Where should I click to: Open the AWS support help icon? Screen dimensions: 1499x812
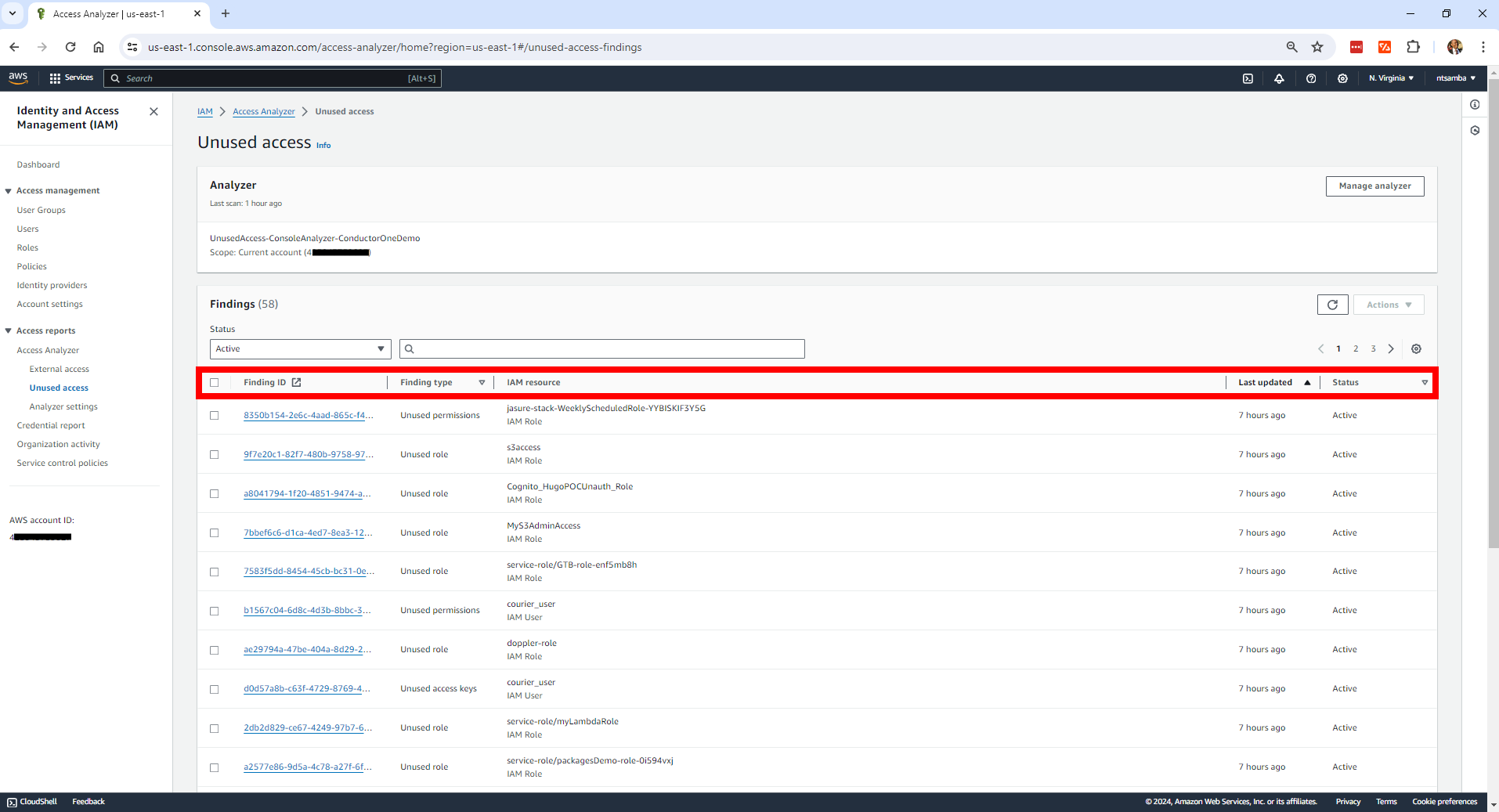tap(1311, 78)
